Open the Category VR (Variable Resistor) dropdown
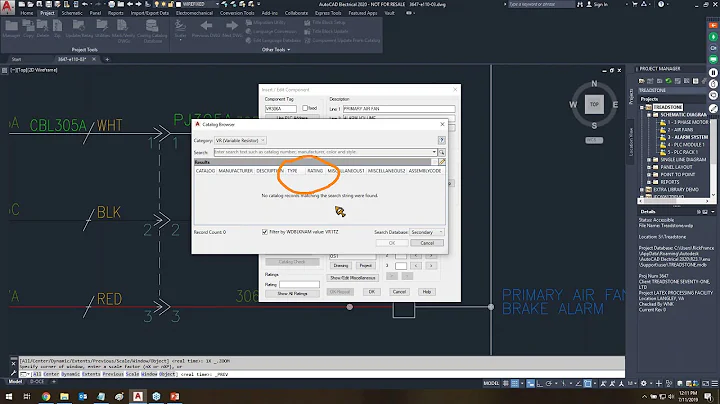 tap(240, 140)
